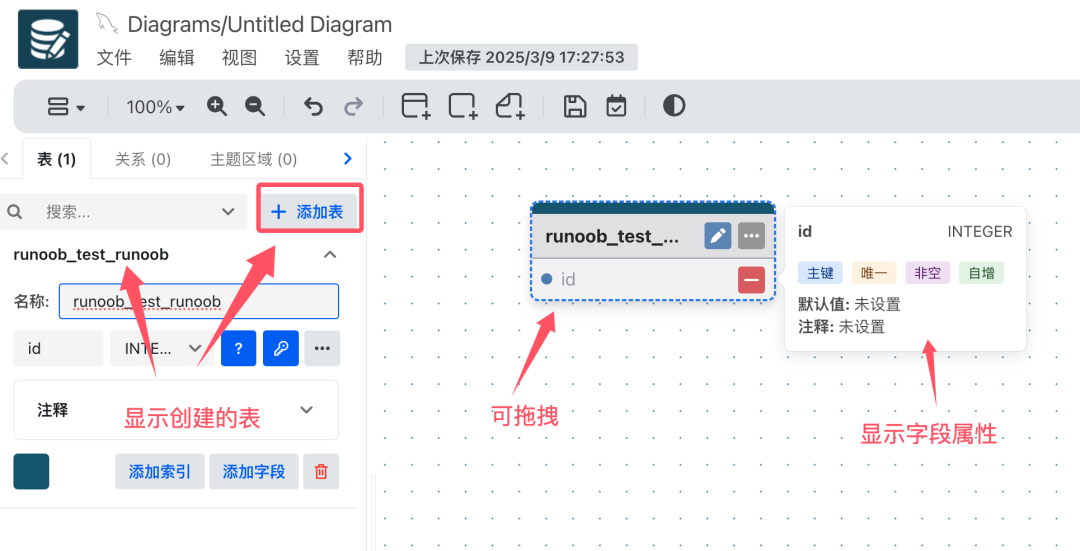The height and width of the screenshot is (551, 1080).
Task: Click the zoom out magnifier icon
Action: tap(255, 106)
